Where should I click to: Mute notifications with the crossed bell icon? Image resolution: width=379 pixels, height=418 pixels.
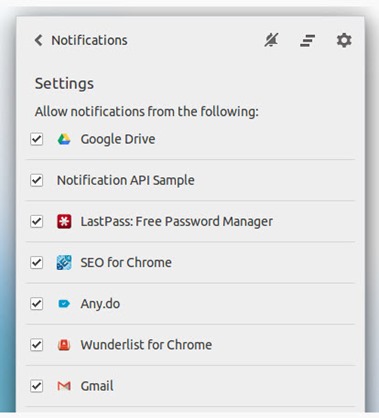(271, 40)
